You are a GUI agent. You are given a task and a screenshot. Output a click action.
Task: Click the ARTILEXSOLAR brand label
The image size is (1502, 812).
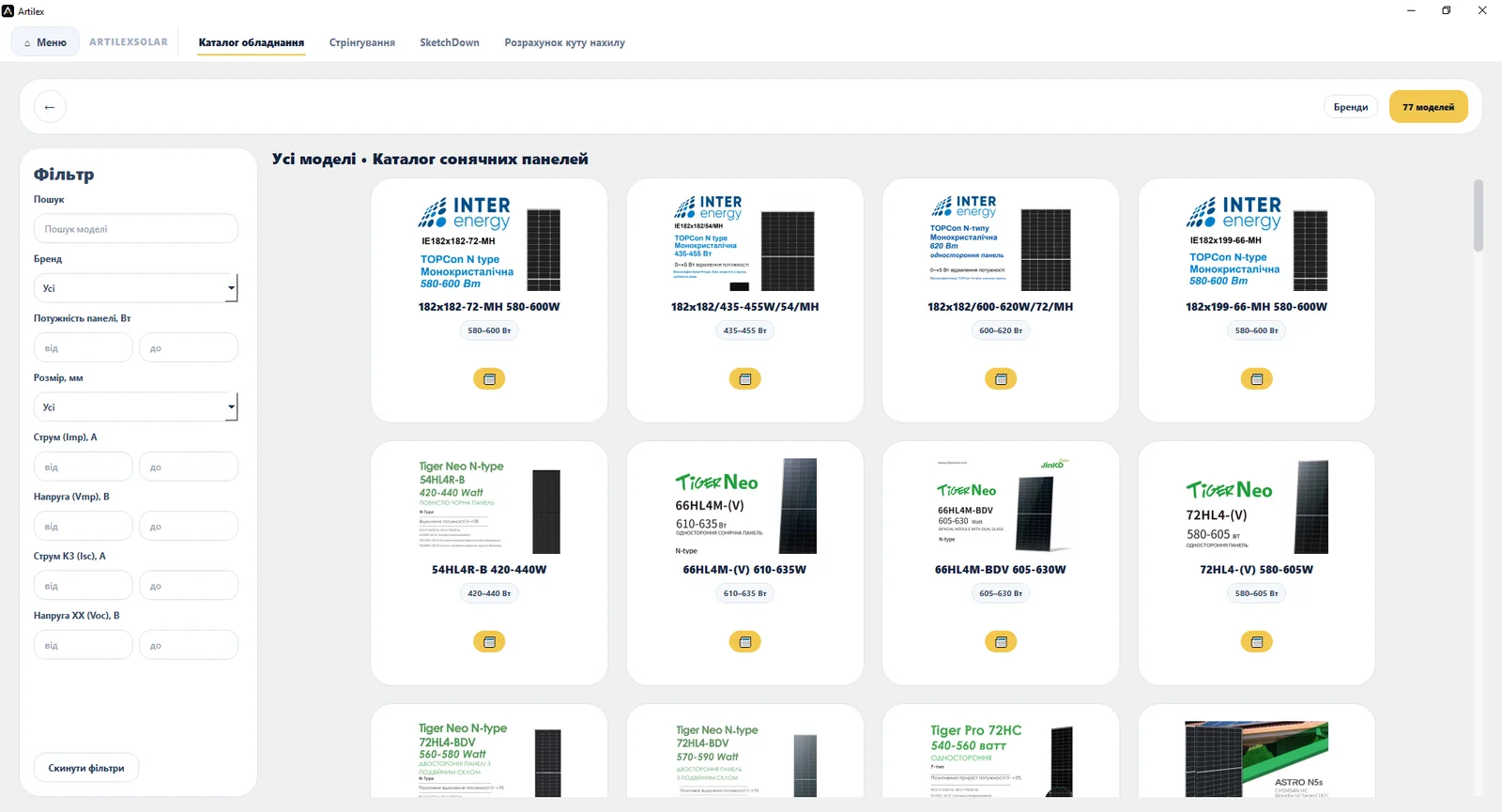[x=129, y=42]
